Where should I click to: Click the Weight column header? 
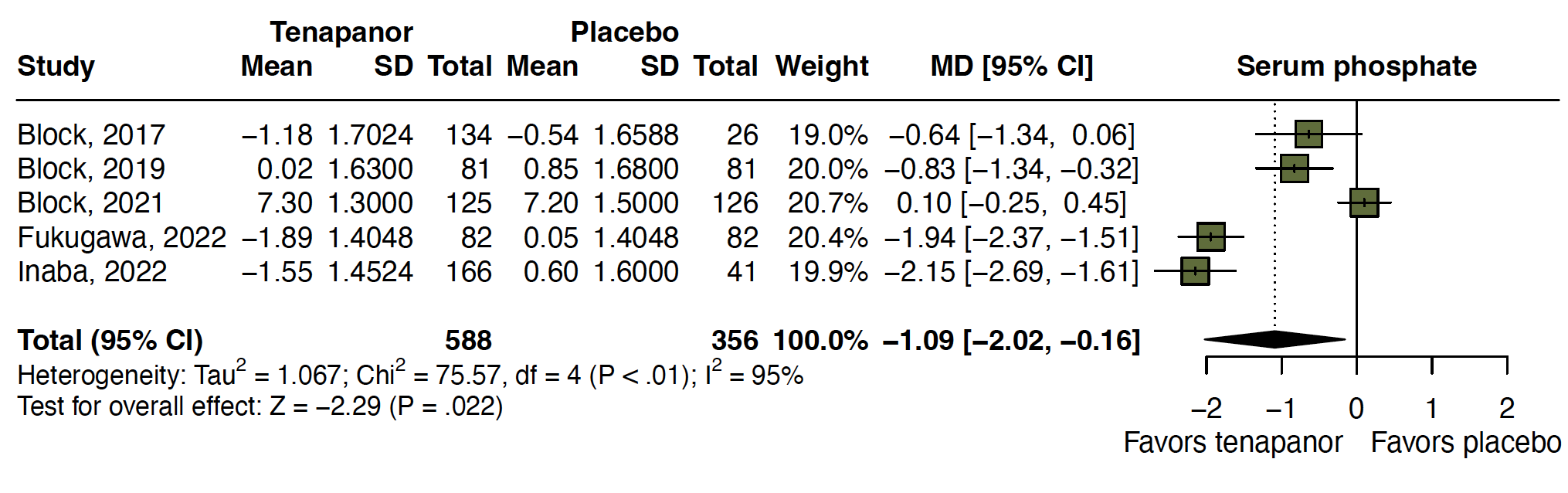tap(822, 66)
